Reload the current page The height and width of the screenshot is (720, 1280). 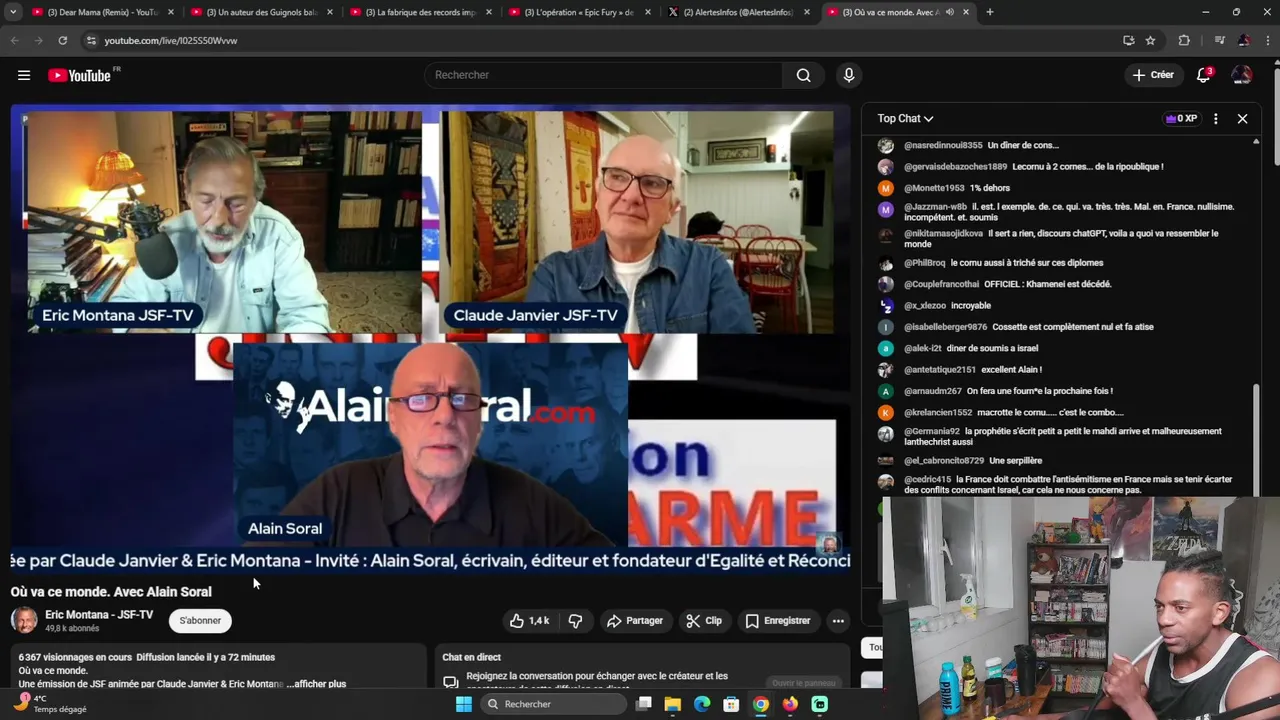62,40
